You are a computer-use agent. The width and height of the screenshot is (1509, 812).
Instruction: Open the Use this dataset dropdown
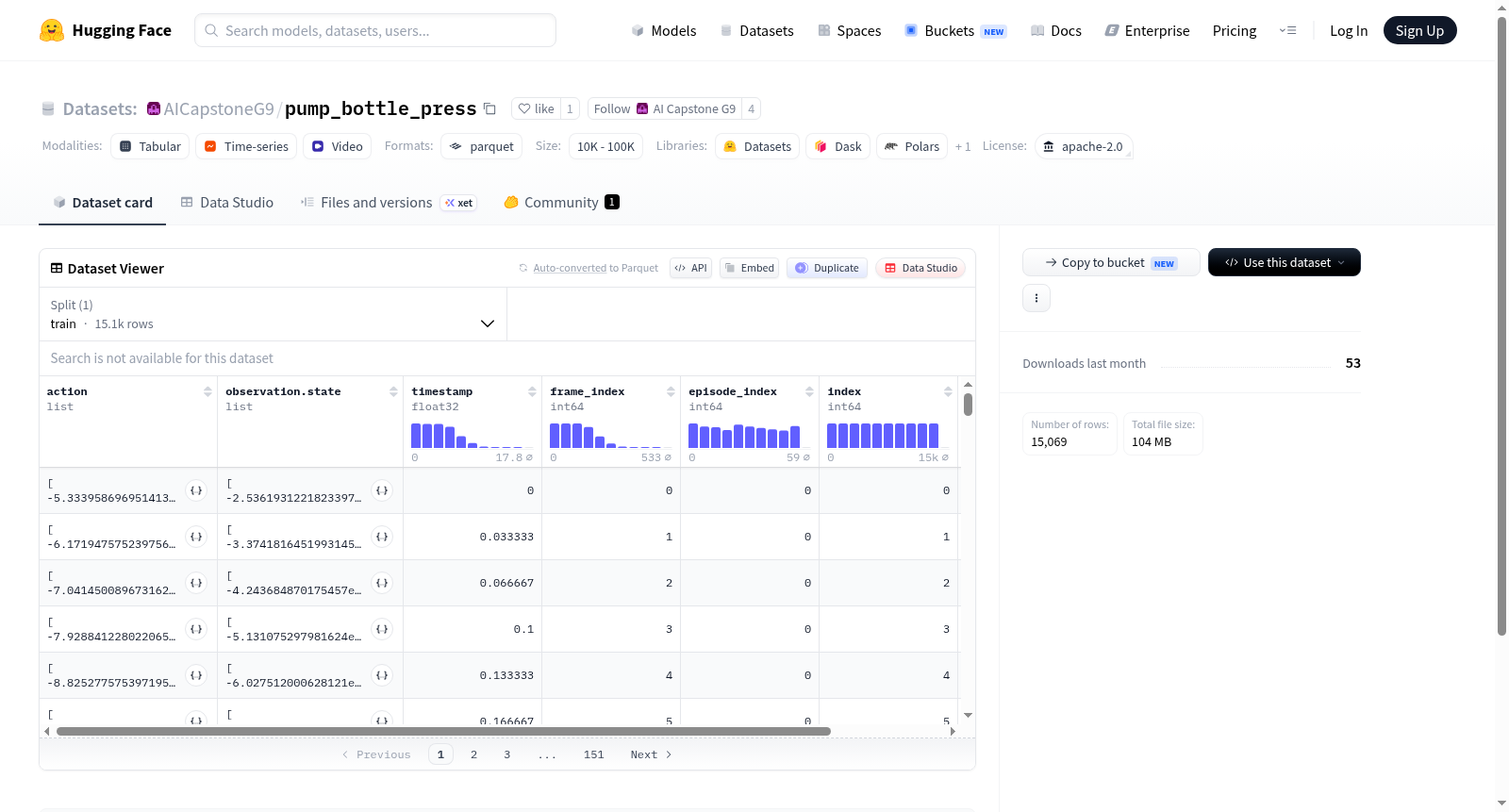[1284, 262]
